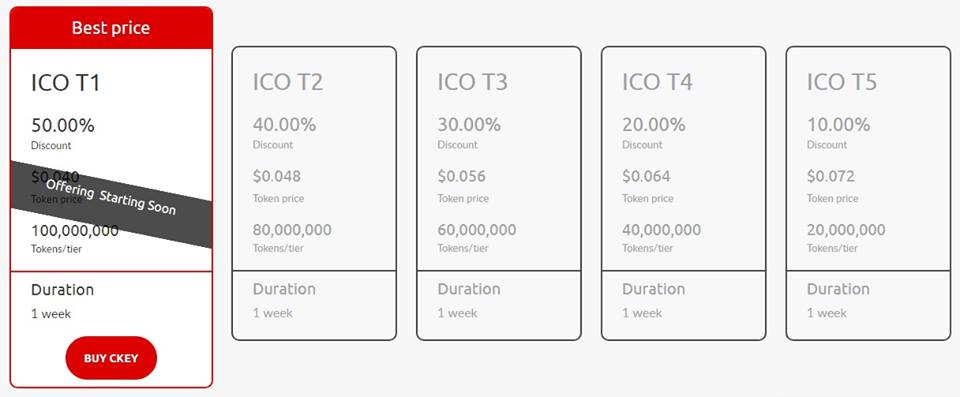
Task: Click the 1 week text in ICO T5
Action: (x=827, y=313)
